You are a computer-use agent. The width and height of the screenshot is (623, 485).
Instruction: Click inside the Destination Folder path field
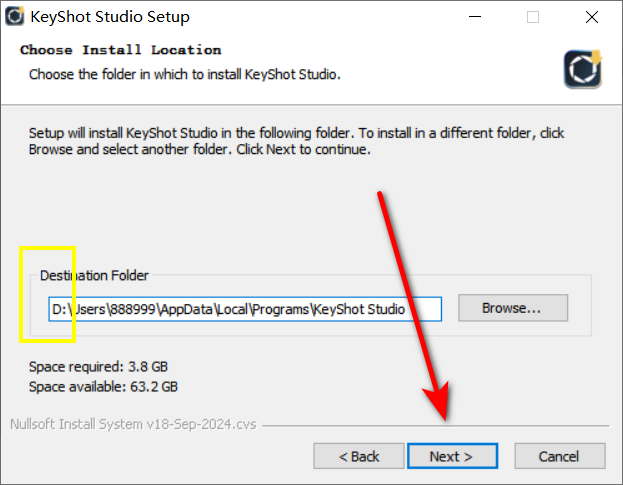tap(245, 309)
